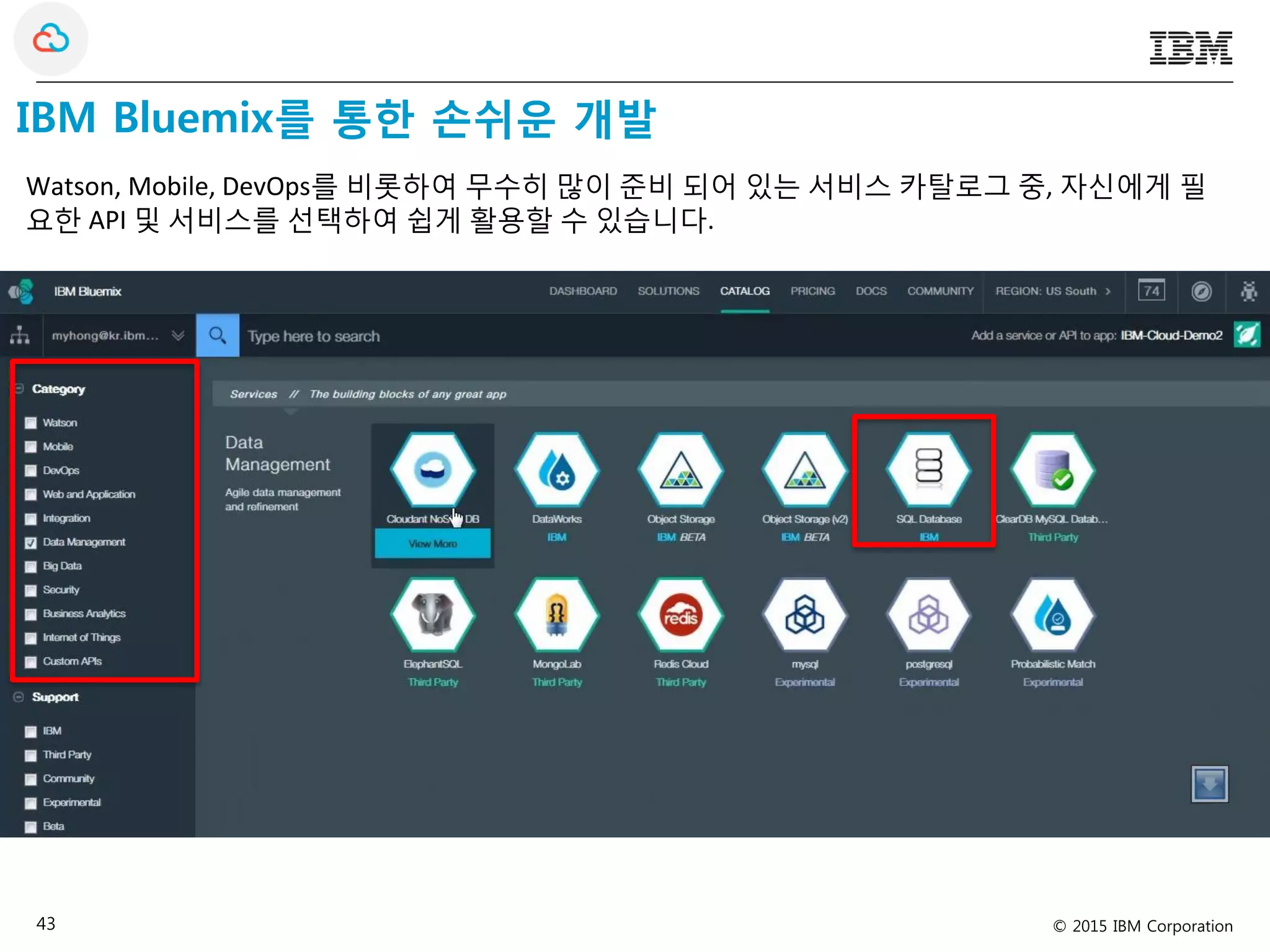The height and width of the screenshot is (952, 1270).
Task: Choose the Object Storage (v2) service icon
Action: click(x=805, y=469)
